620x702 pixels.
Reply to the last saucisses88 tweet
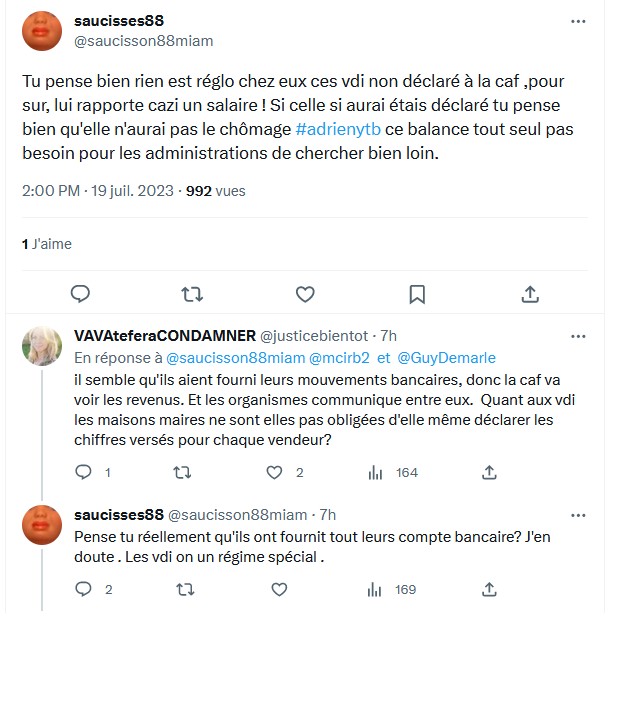[x=85, y=589]
